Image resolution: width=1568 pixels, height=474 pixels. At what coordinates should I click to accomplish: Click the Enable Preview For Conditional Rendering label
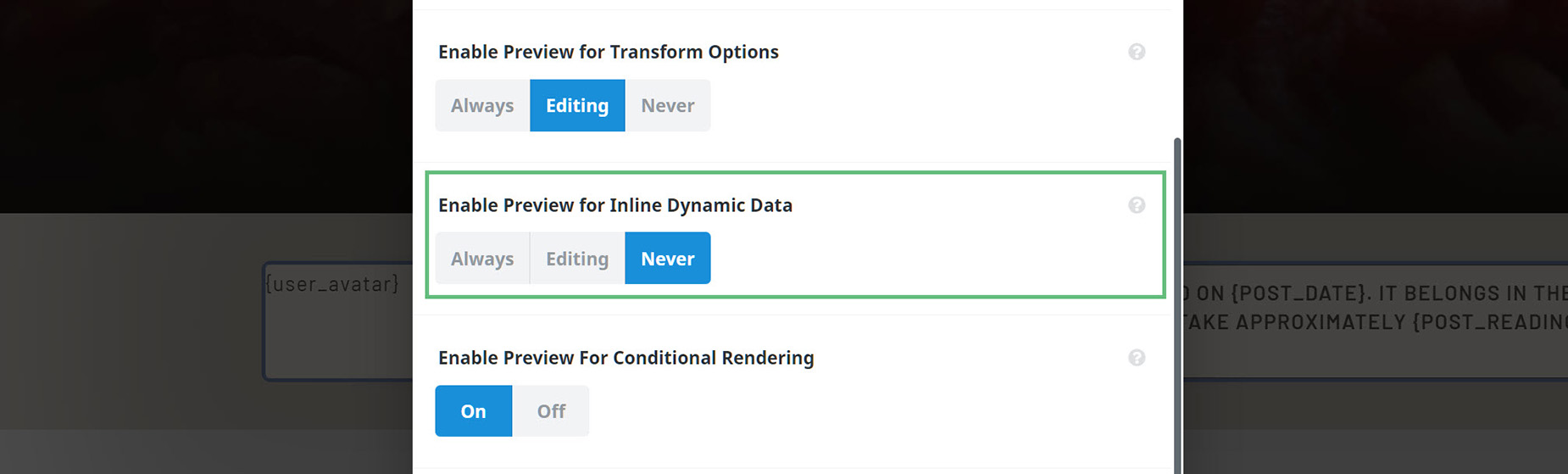tap(626, 358)
